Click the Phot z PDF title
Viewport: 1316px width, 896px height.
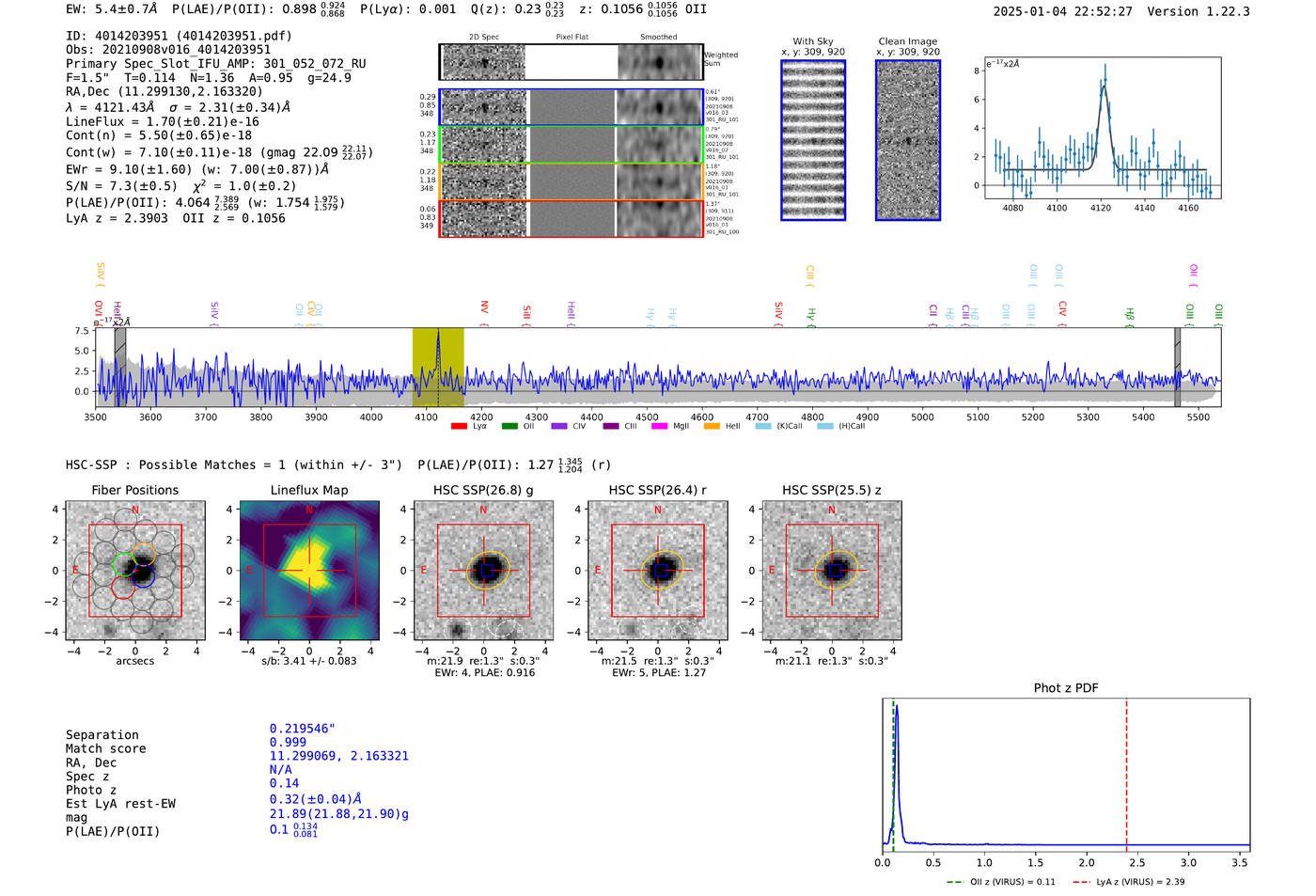click(x=1066, y=688)
